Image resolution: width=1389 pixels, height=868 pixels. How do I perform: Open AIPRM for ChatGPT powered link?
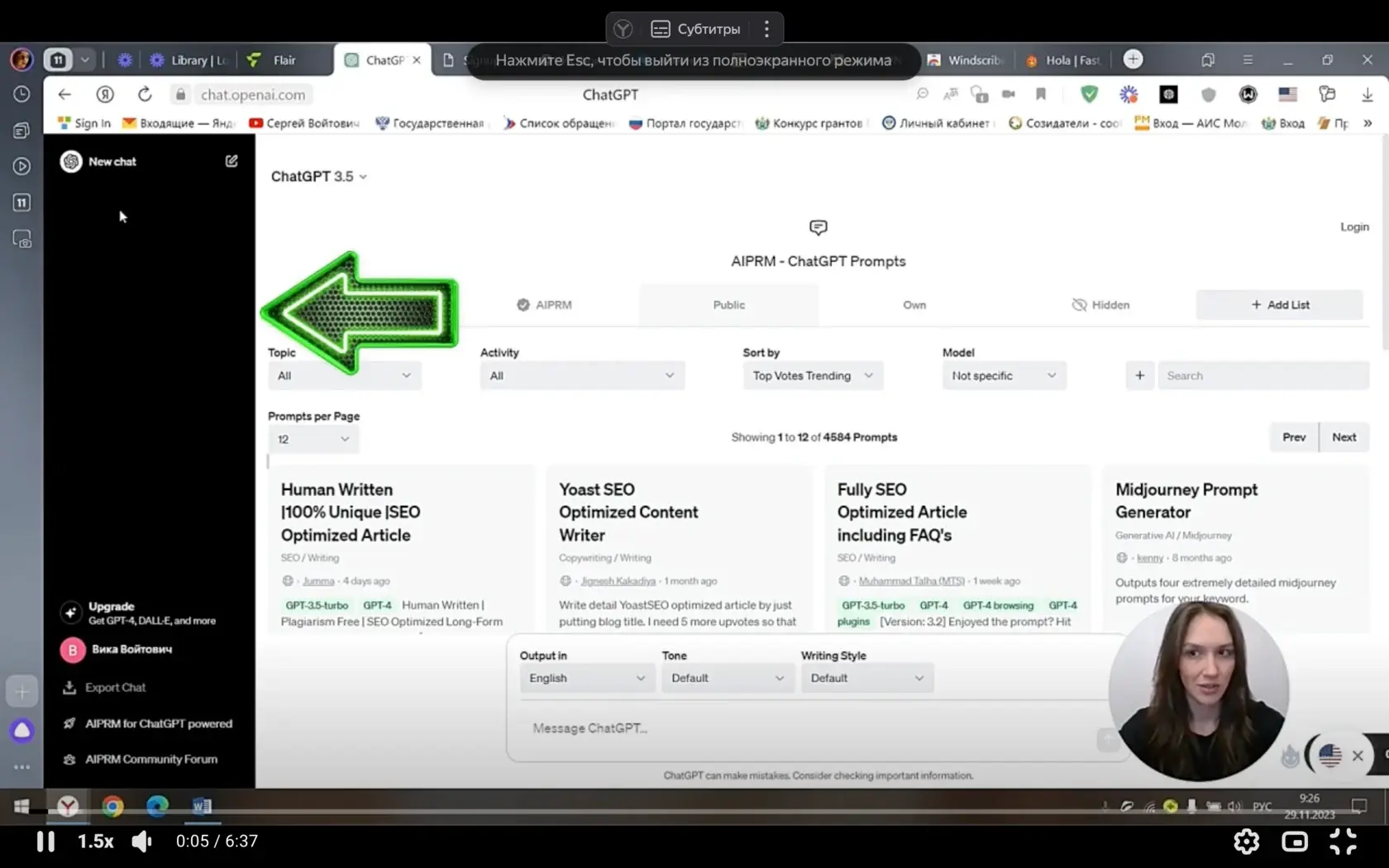click(x=149, y=723)
